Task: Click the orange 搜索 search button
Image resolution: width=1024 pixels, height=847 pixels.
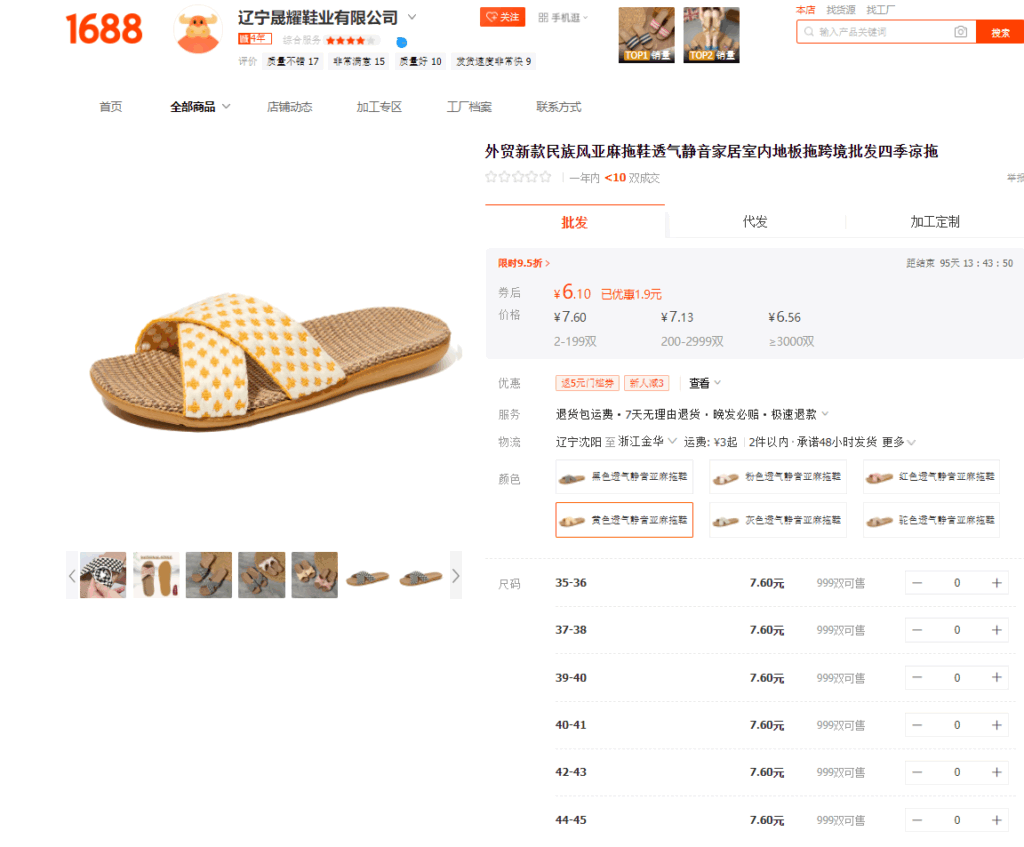Action: [x=1000, y=32]
